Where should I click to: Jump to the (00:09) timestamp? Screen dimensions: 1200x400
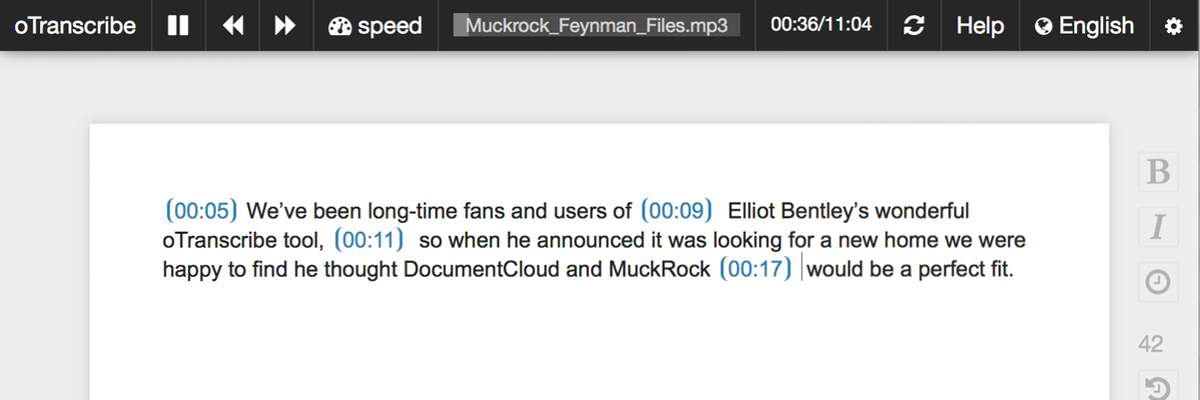point(676,211)
